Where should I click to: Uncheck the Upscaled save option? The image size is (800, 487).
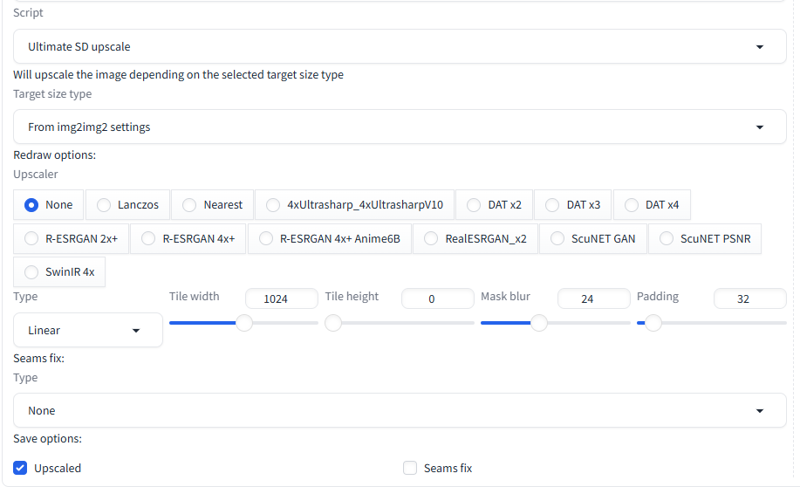(x=20, y=468)
